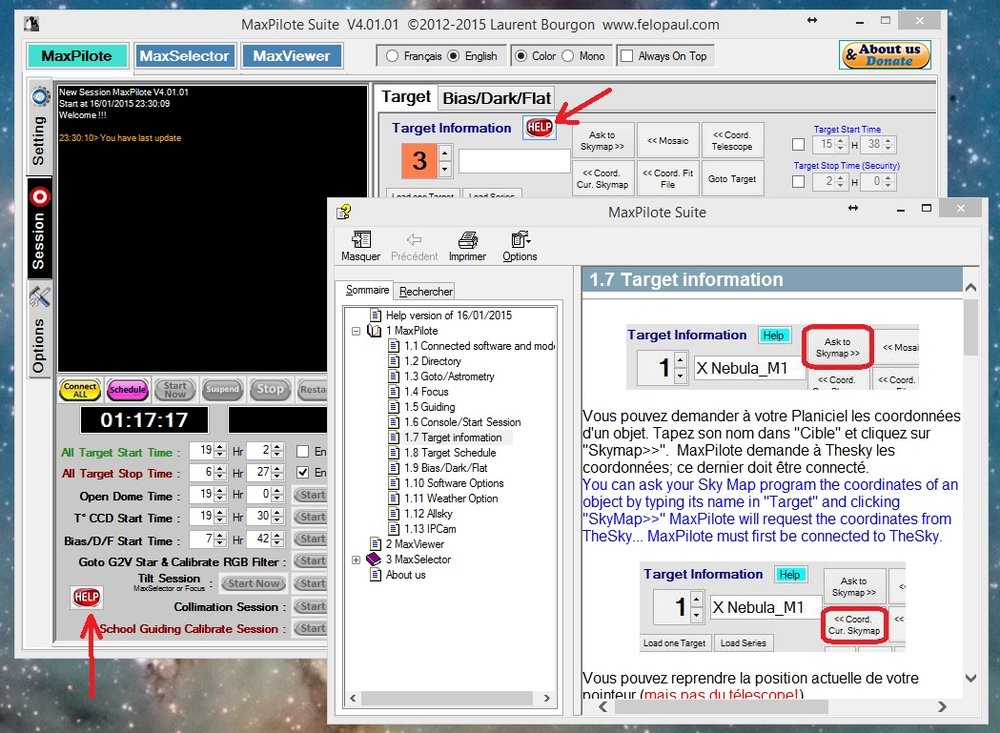Enable the Target Start Time checkbox
This screenshot has height=733, width=1000.
(x=798, y=144)
